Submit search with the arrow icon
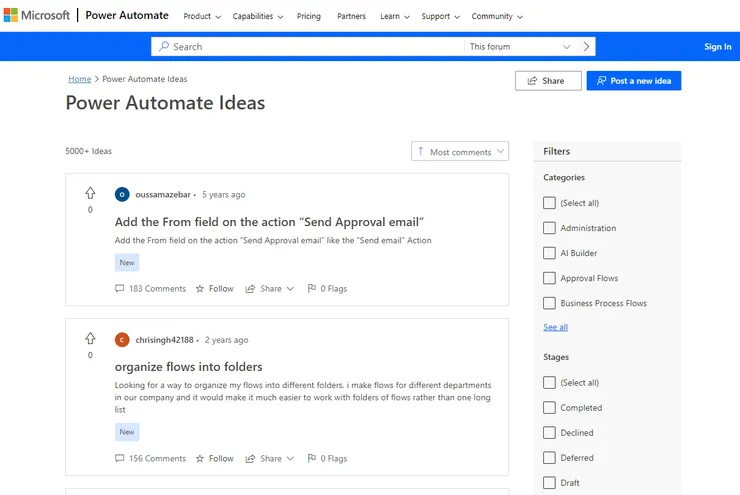This screenshot has height=495, width=740. 587,47
